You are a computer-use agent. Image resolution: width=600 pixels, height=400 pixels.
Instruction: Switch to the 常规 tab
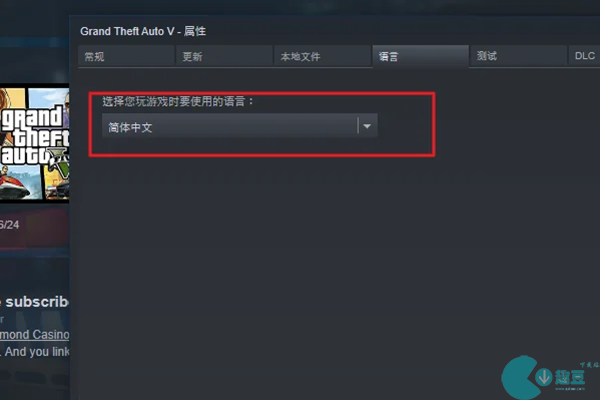coord(126,56)
